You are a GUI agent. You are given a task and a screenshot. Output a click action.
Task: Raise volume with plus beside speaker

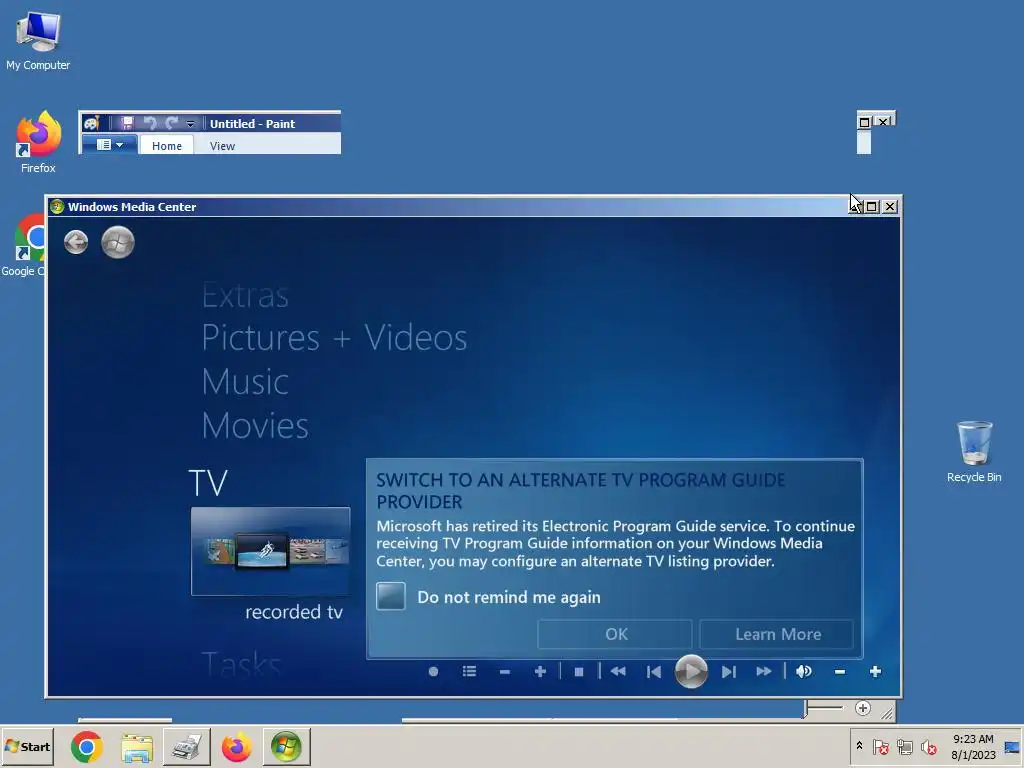click(x=876, y=671)
